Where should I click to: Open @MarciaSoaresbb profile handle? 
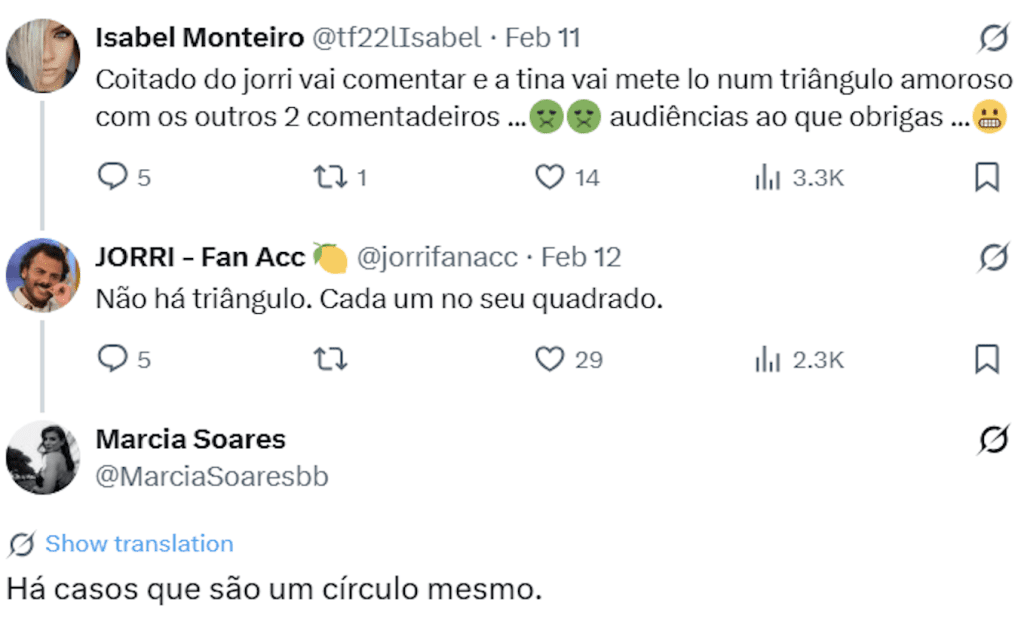[x=212, y=477]
